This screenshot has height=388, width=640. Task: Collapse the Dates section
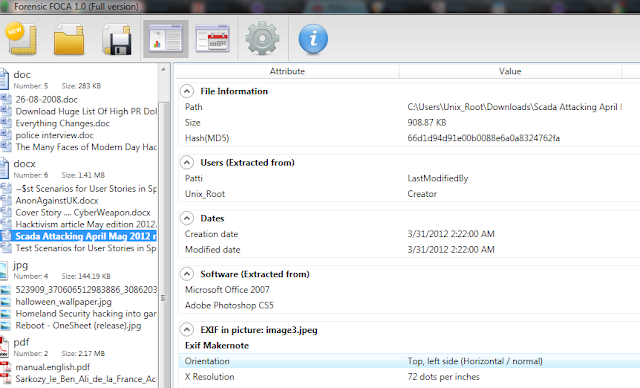click(187, 218)
